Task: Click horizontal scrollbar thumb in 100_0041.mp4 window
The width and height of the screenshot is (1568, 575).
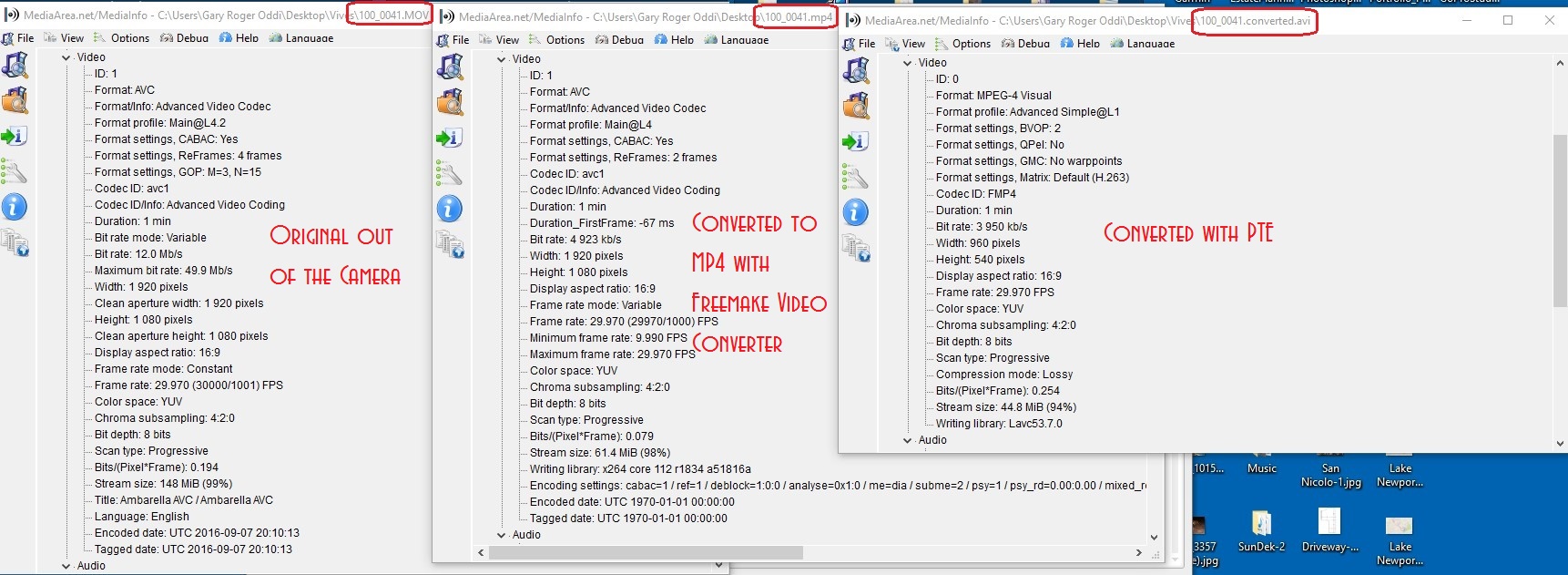Action: 646,553
